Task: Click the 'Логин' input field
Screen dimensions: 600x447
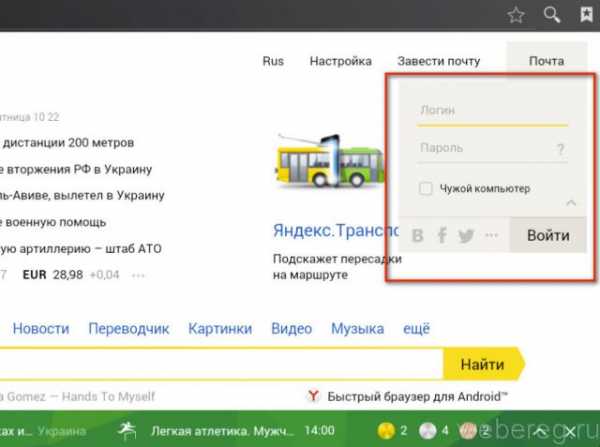Action: [x=492, y=111]
